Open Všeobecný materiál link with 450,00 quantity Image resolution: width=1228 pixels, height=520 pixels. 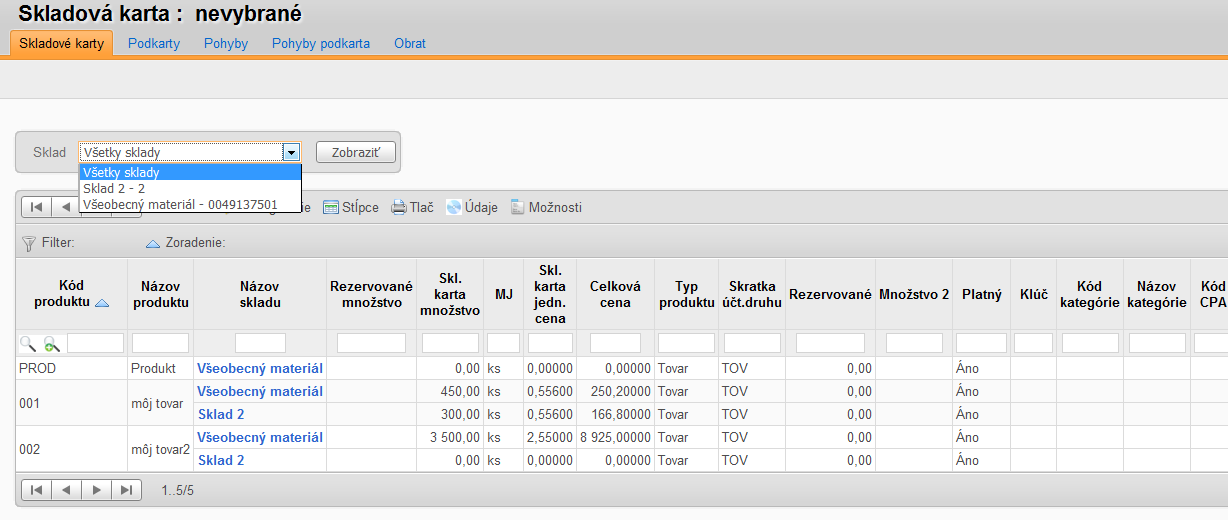(260, 391)
